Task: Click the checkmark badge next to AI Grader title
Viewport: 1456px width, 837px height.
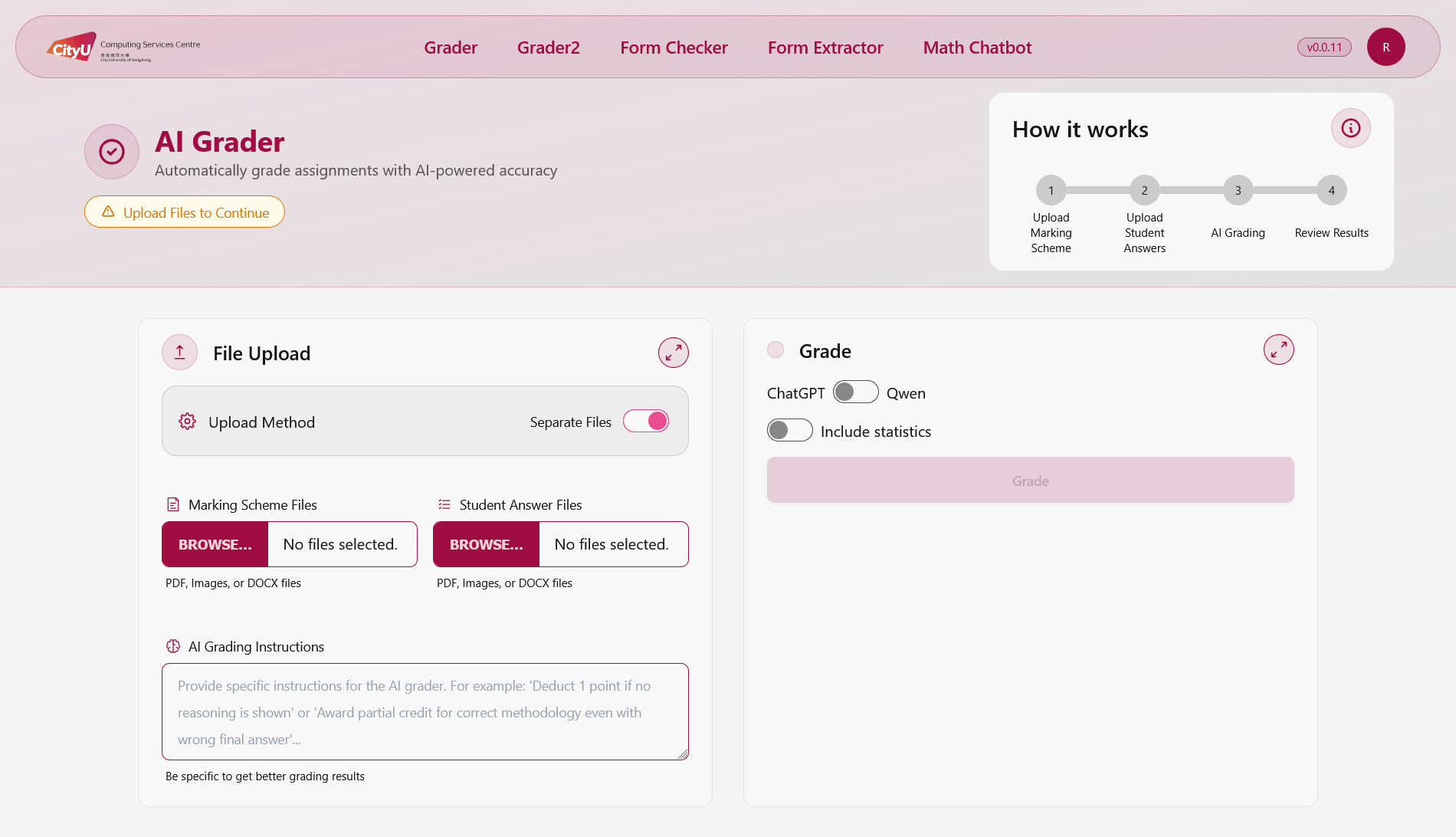Action: tap(111, 152)
